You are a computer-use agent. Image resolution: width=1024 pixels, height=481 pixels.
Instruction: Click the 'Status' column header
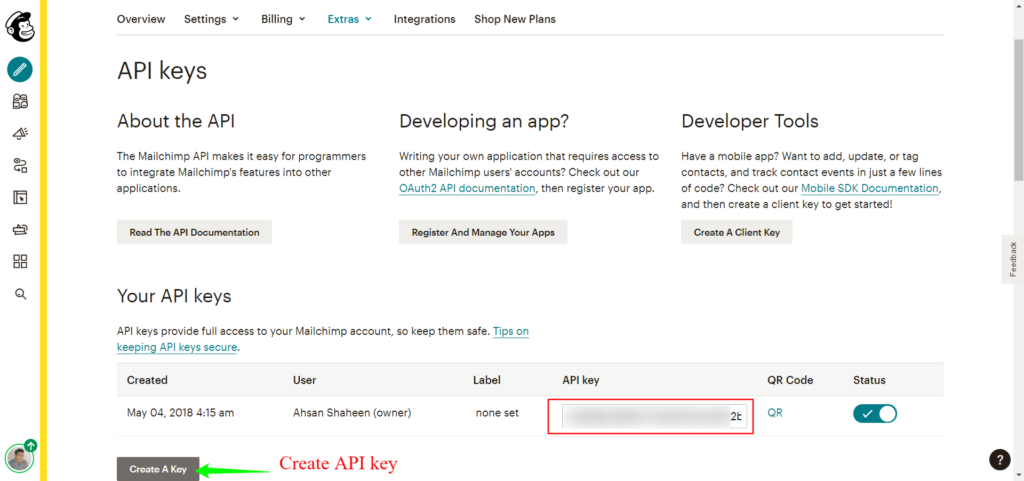click(x=869, y=380)
